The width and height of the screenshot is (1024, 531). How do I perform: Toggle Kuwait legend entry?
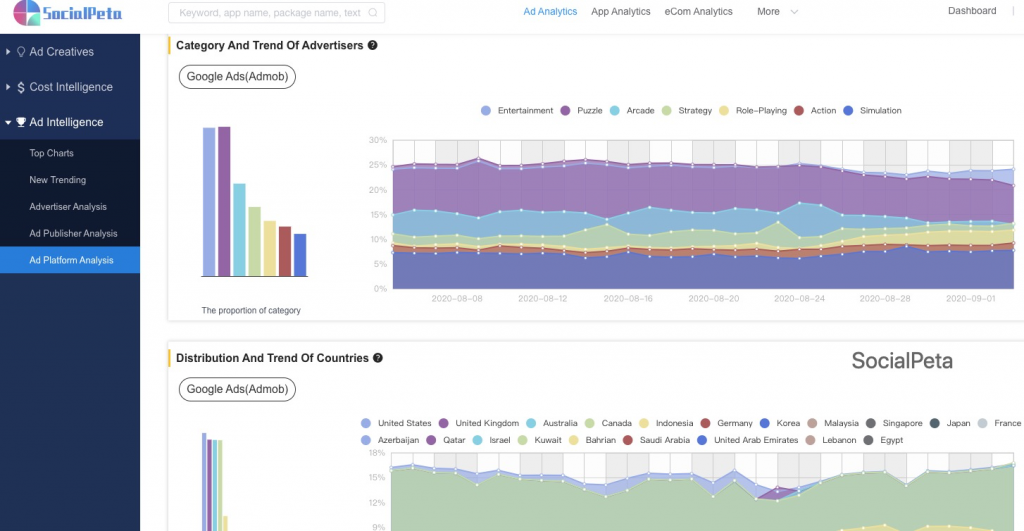539,440
